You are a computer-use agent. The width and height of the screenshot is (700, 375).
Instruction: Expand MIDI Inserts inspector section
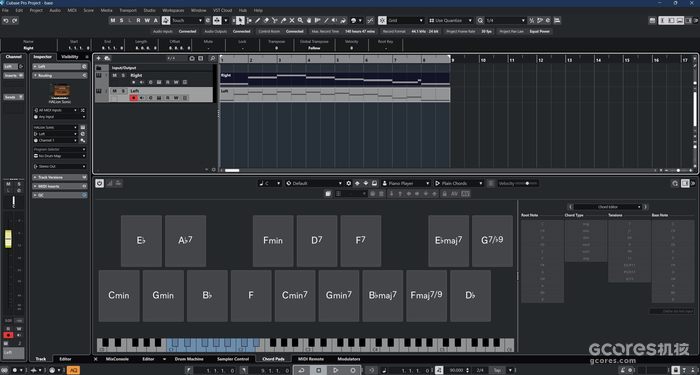coord(59,186)
